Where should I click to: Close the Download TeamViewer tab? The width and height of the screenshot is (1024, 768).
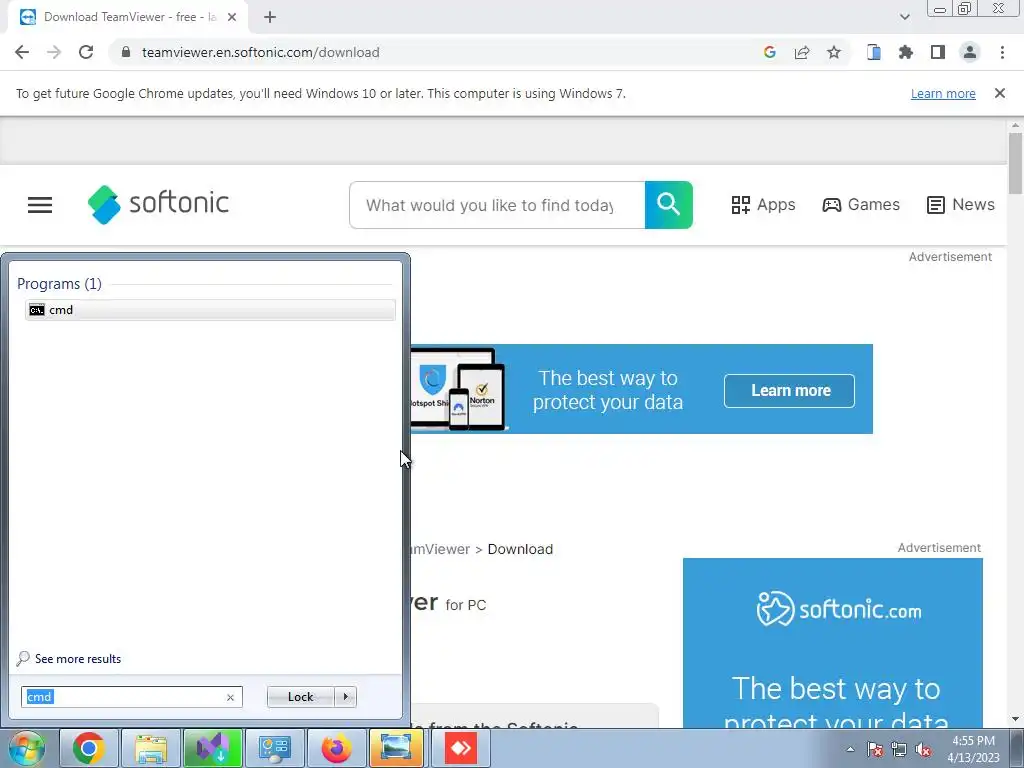coord(232,18)
